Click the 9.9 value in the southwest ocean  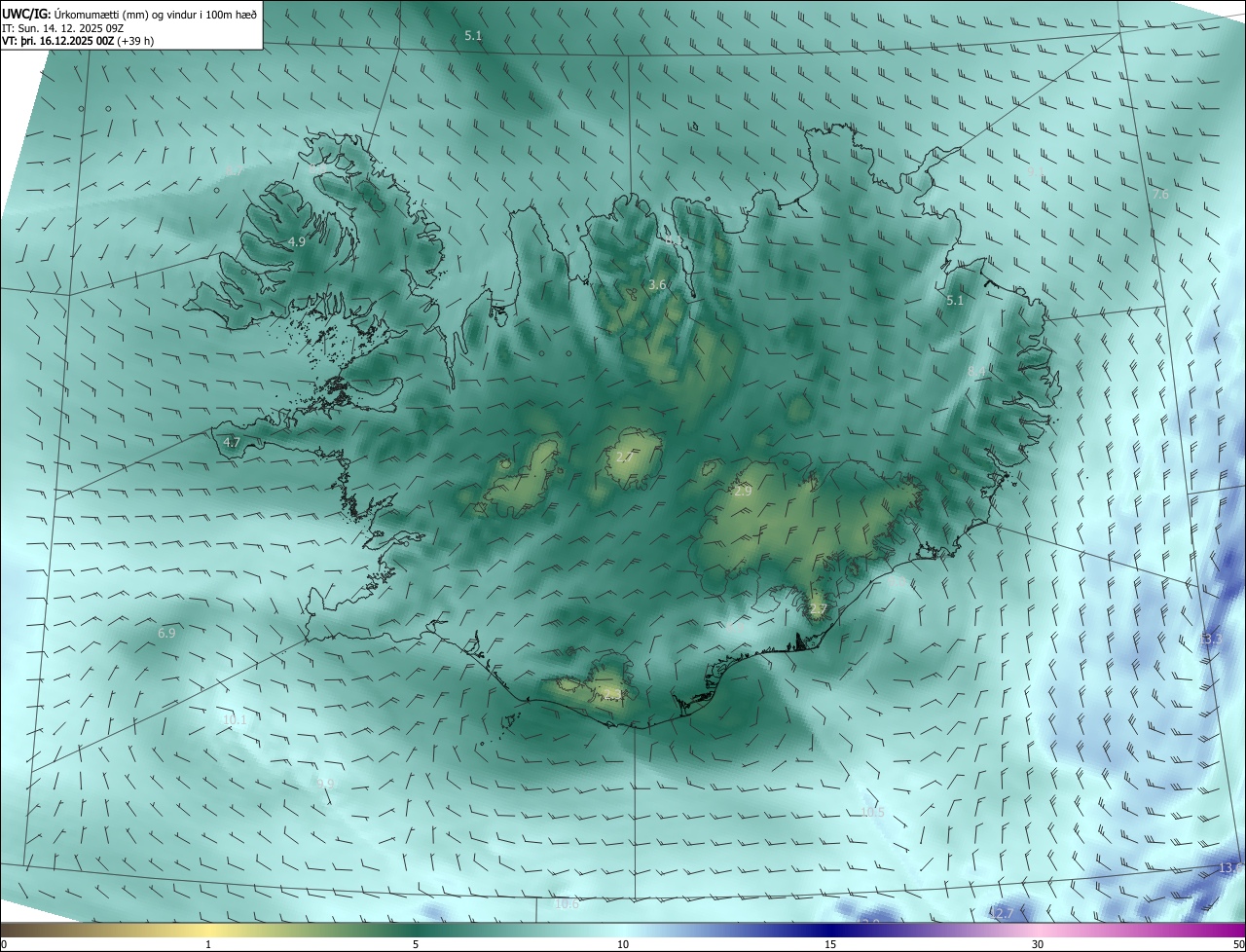pyautogui.click(x=325, y=783)
